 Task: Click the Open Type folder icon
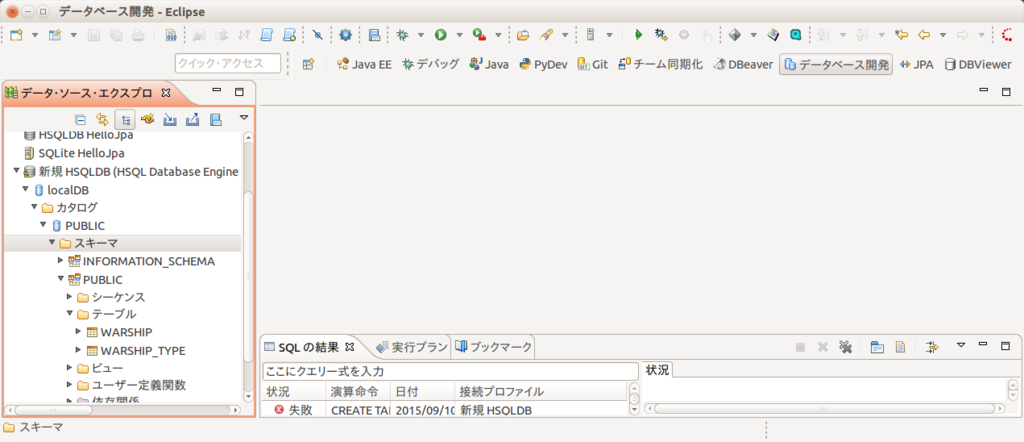(x=522, y=35)
